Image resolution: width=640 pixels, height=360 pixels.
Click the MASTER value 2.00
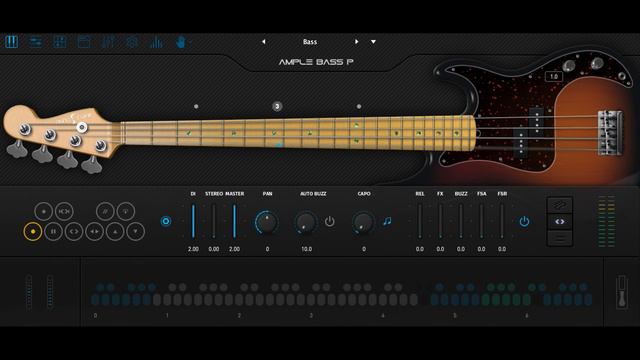[x=234, y=249]
